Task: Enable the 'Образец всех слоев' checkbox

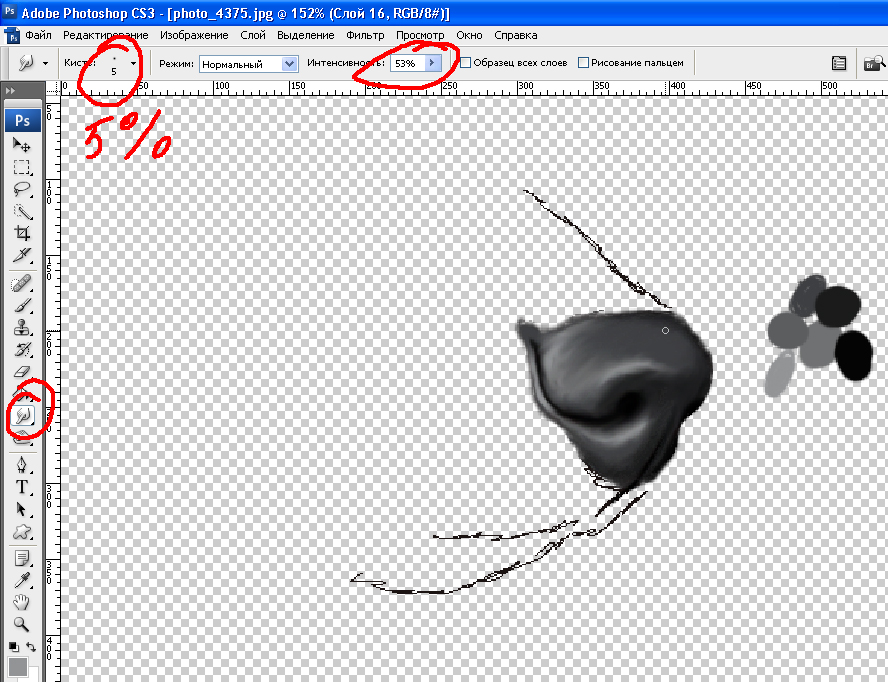Action: (466, 63)
